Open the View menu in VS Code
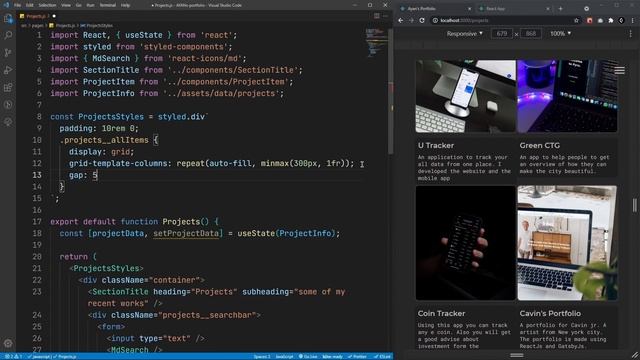This screenshot has height=360, width=640. 66,5
